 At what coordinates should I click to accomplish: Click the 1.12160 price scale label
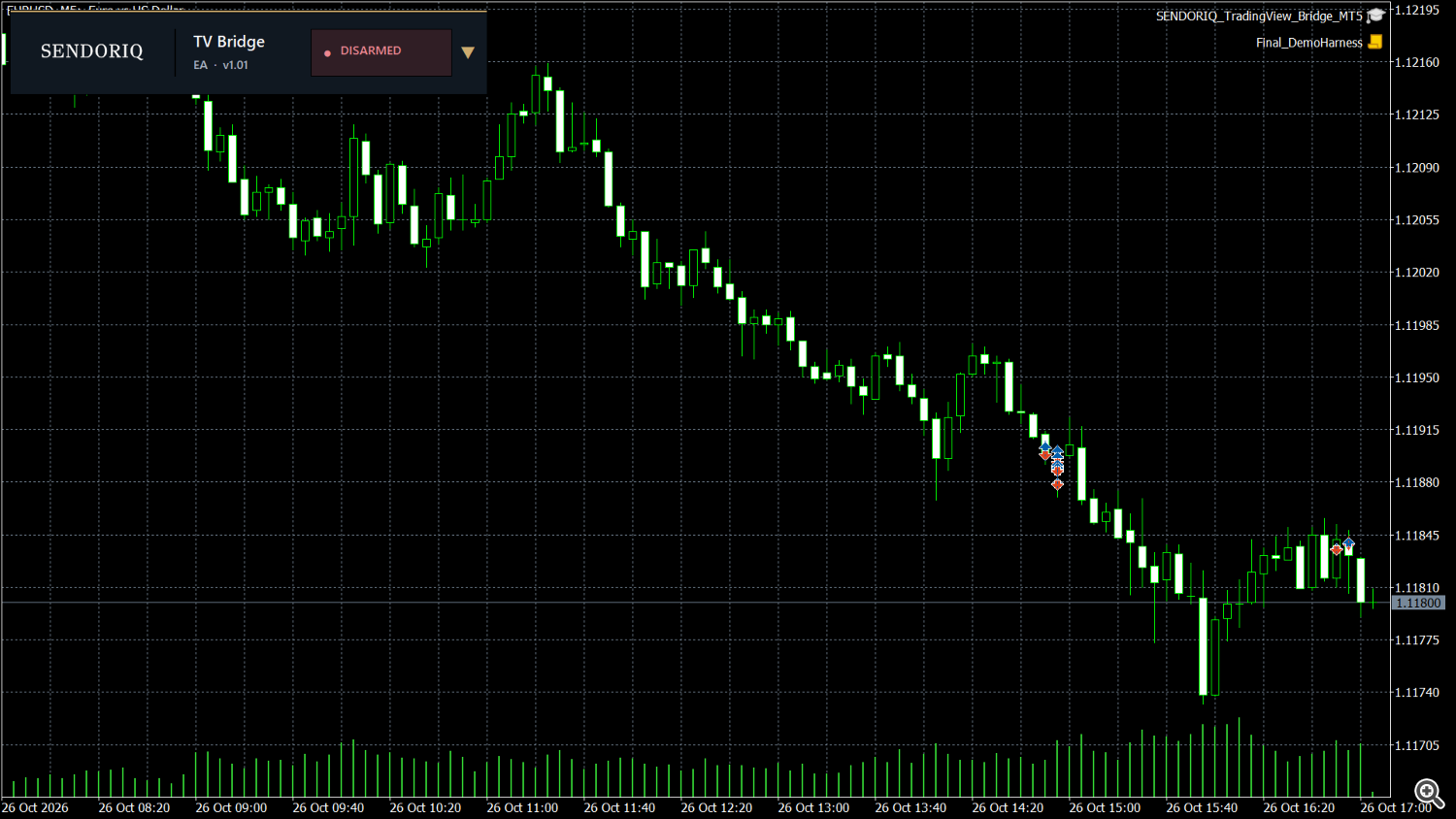point(1417,62)
